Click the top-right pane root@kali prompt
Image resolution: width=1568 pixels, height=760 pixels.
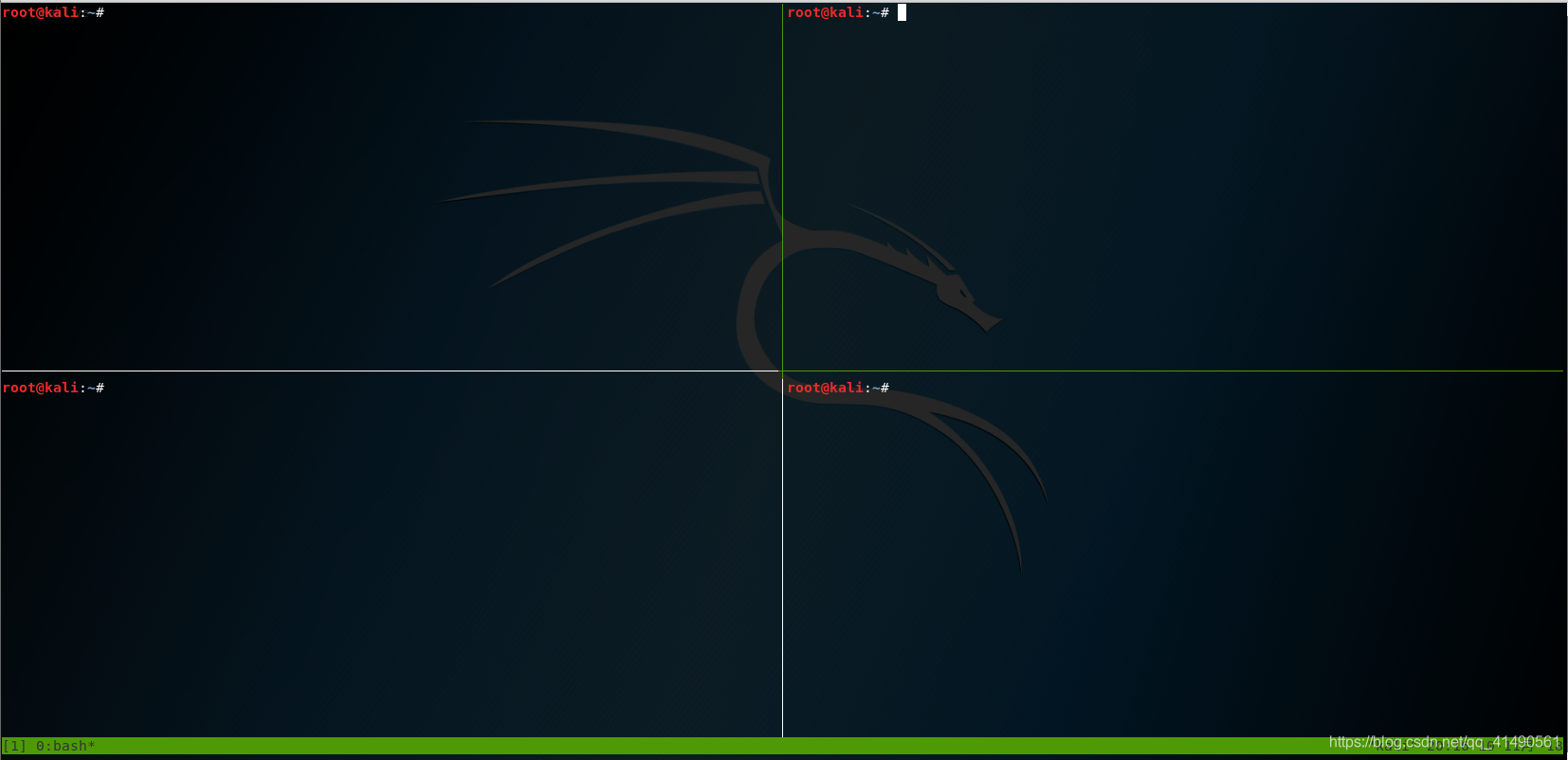click(x=838, y=12)
